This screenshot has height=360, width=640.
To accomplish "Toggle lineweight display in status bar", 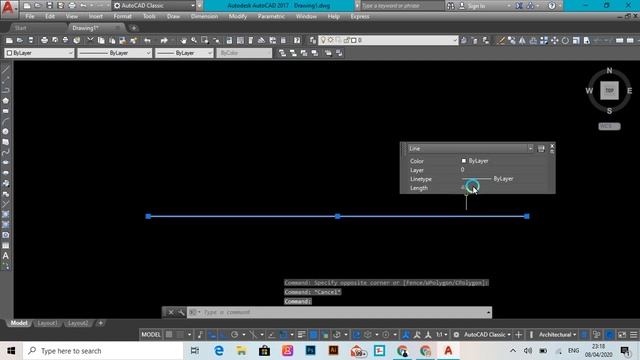I will pyautogui.click(x=302, y=335).
